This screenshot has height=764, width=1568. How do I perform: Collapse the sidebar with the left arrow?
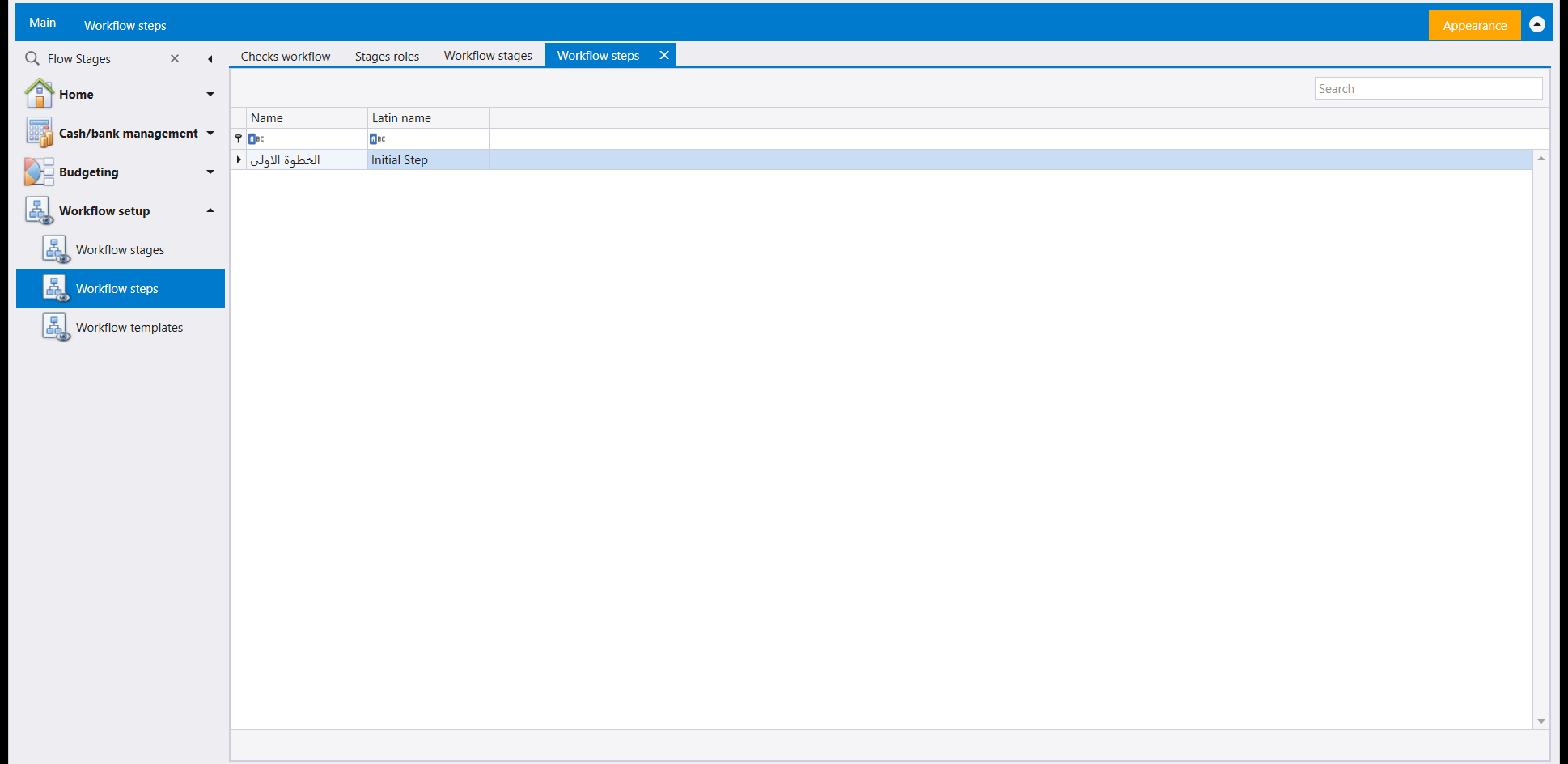pos(210,58)
